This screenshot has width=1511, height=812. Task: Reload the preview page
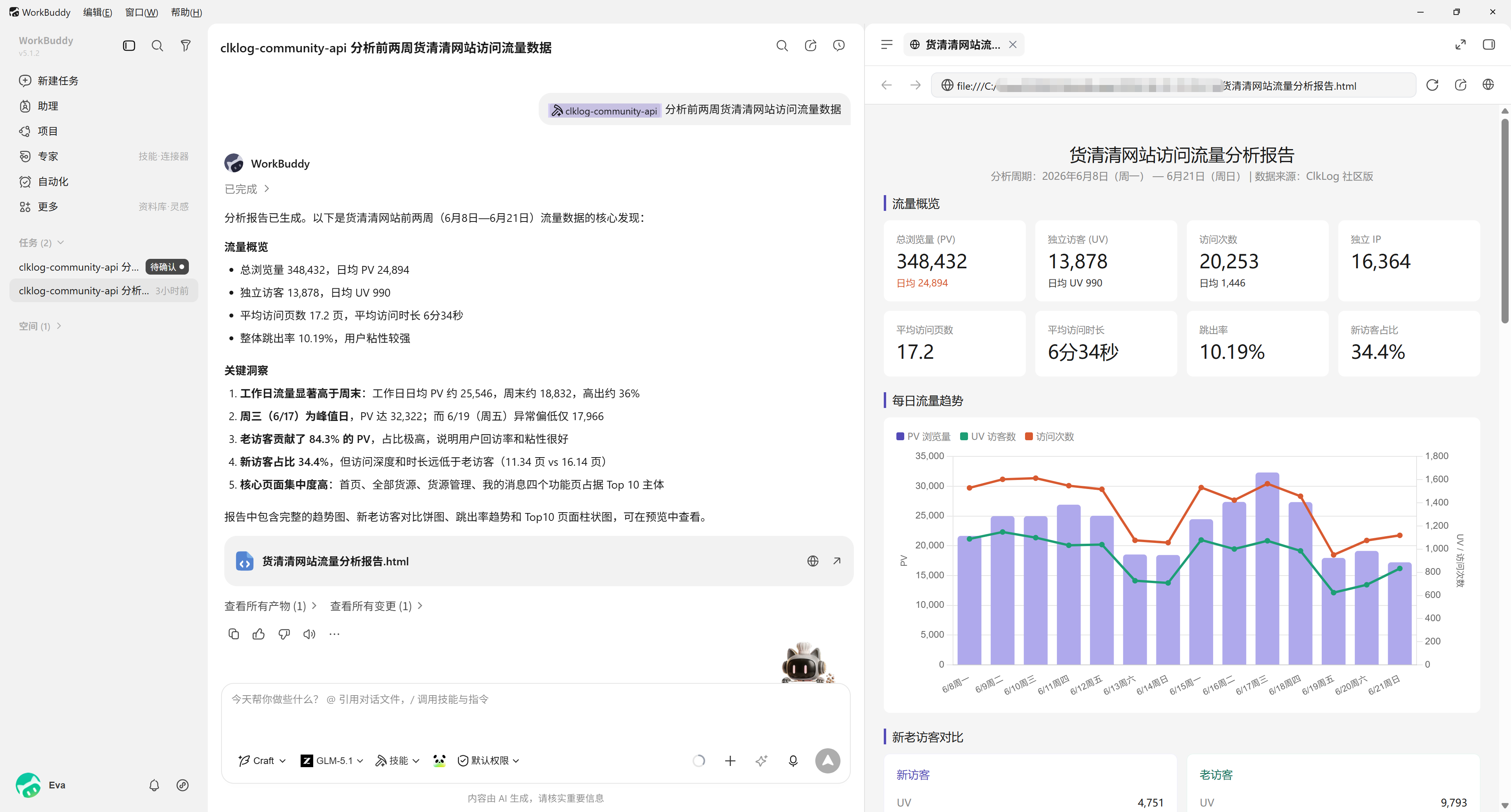coord(1432,85)
